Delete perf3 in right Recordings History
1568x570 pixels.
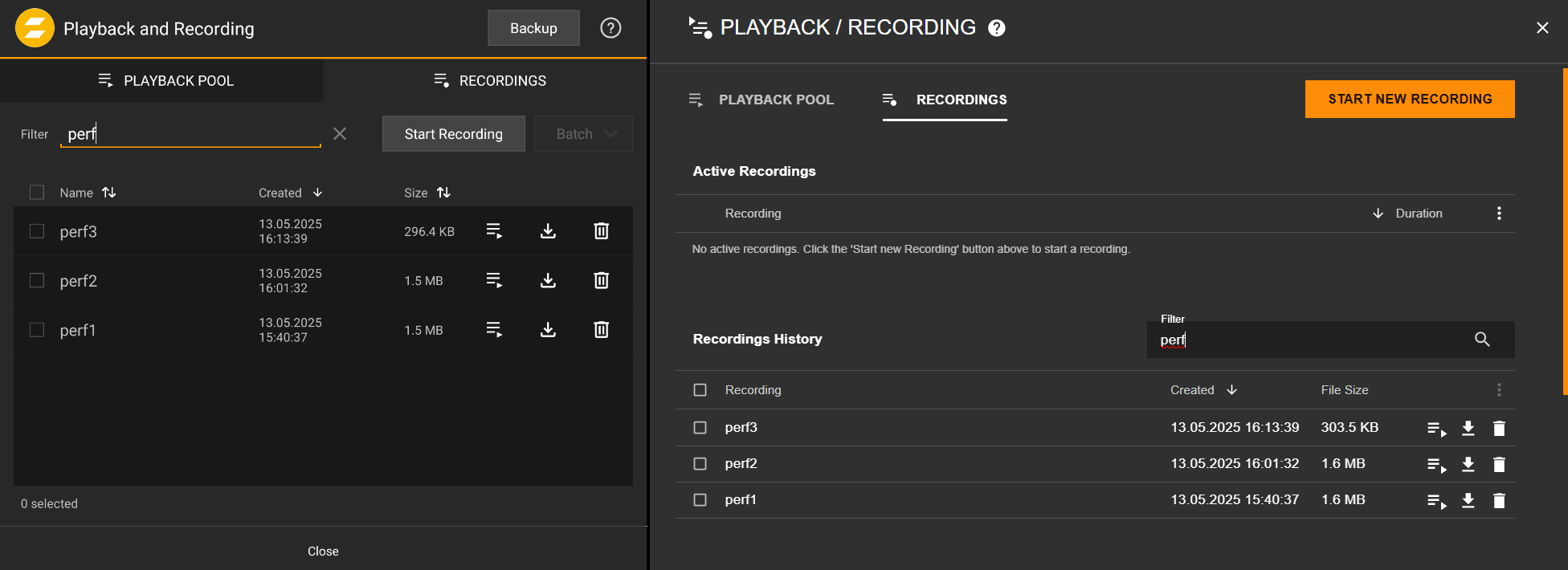[1499, 428]
